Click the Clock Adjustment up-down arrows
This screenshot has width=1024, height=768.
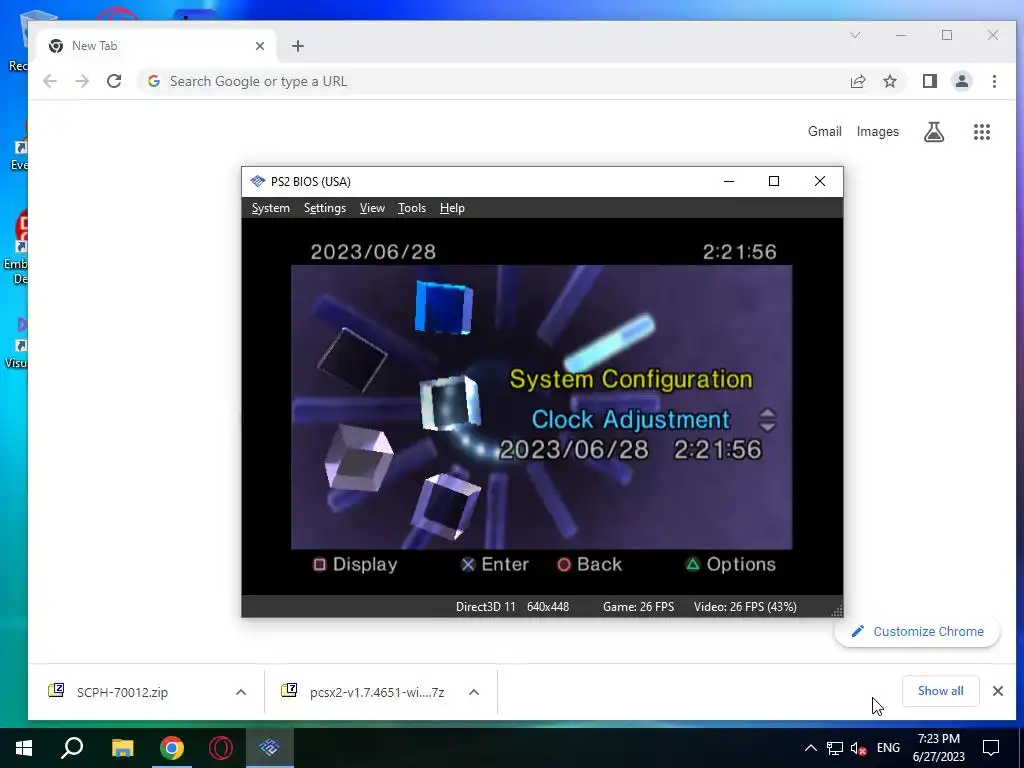point(768,420)
